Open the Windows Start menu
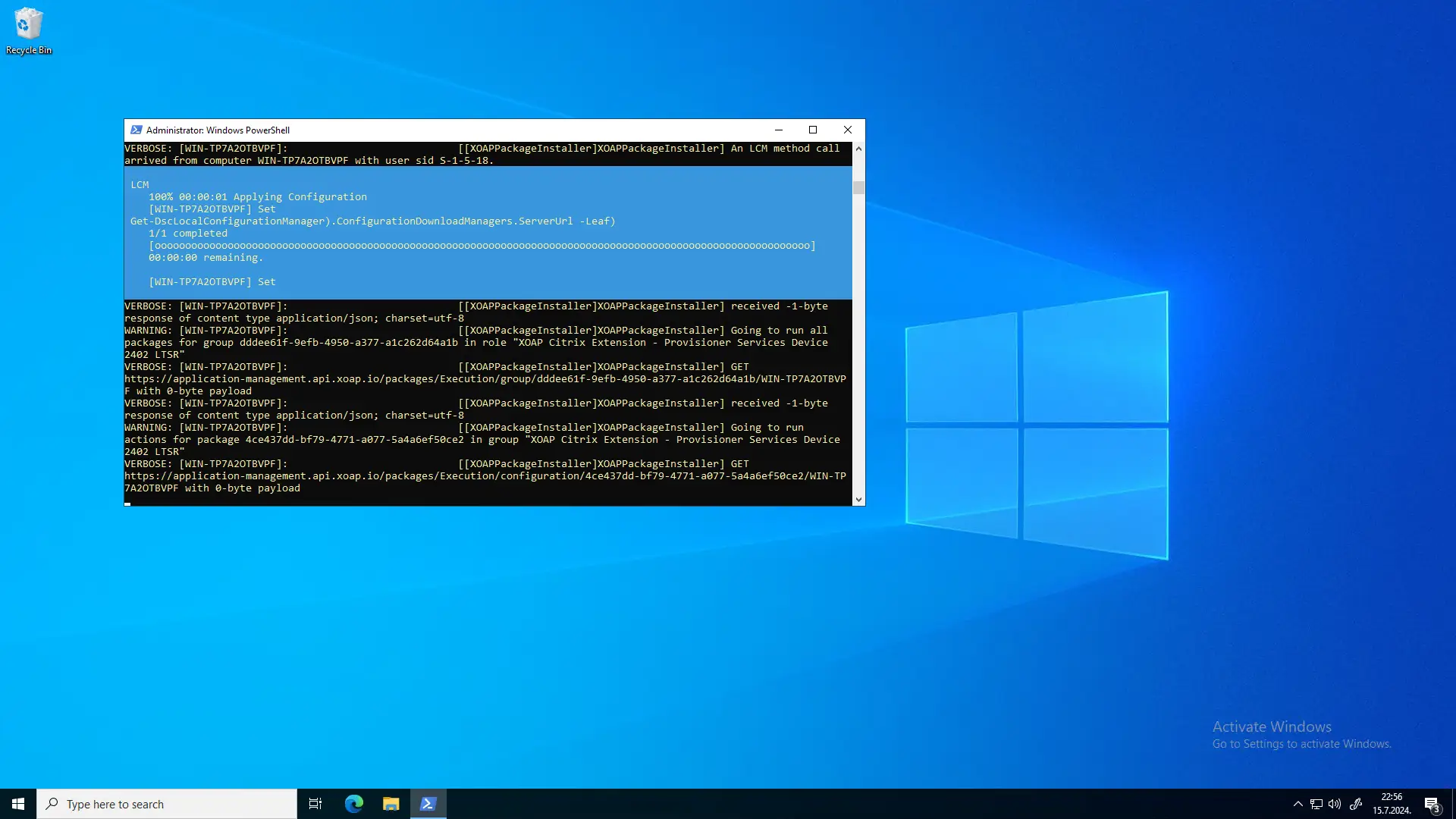 [18, 804]
